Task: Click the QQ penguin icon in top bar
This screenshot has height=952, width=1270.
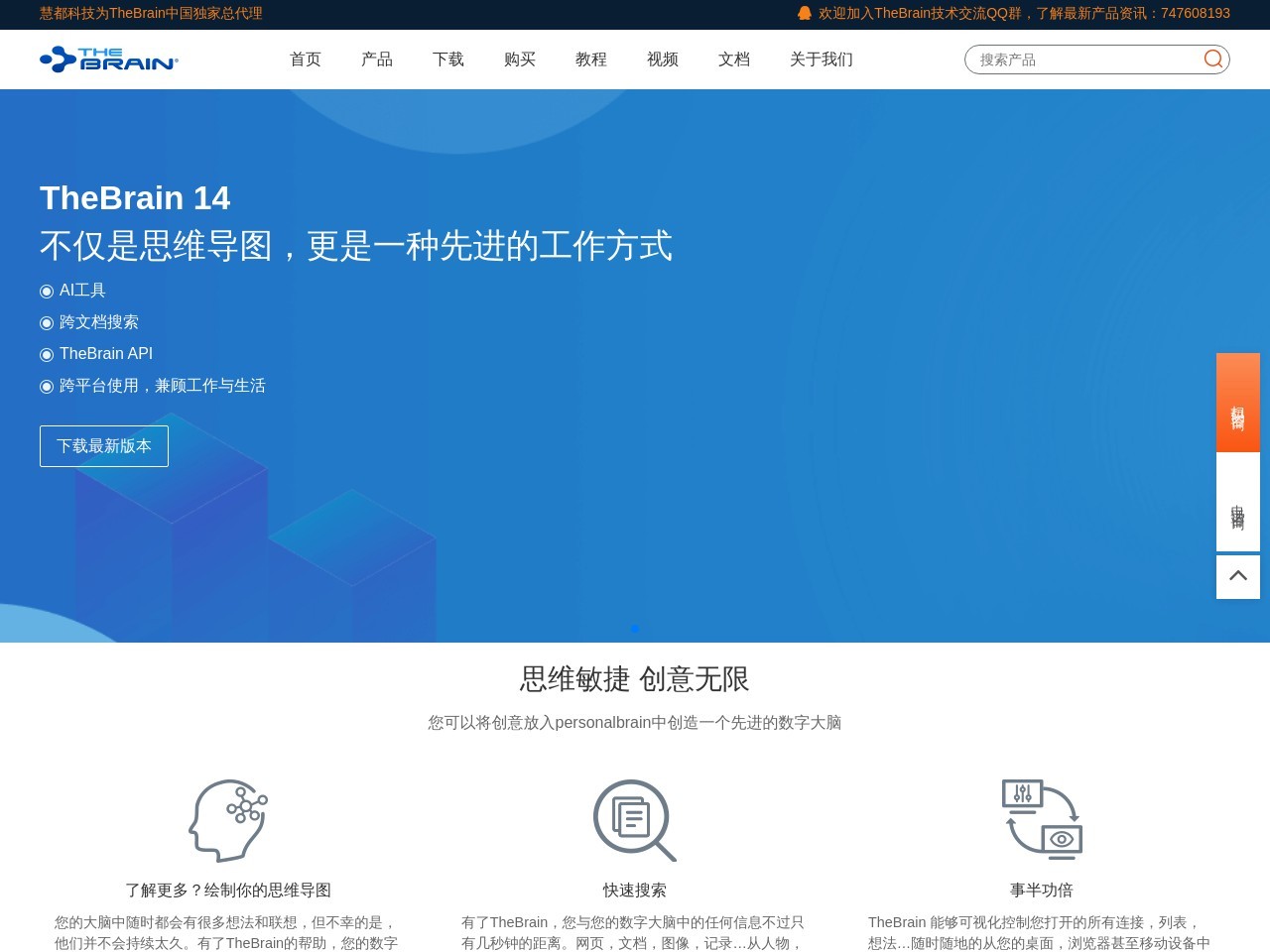Action: click(805, 13)
